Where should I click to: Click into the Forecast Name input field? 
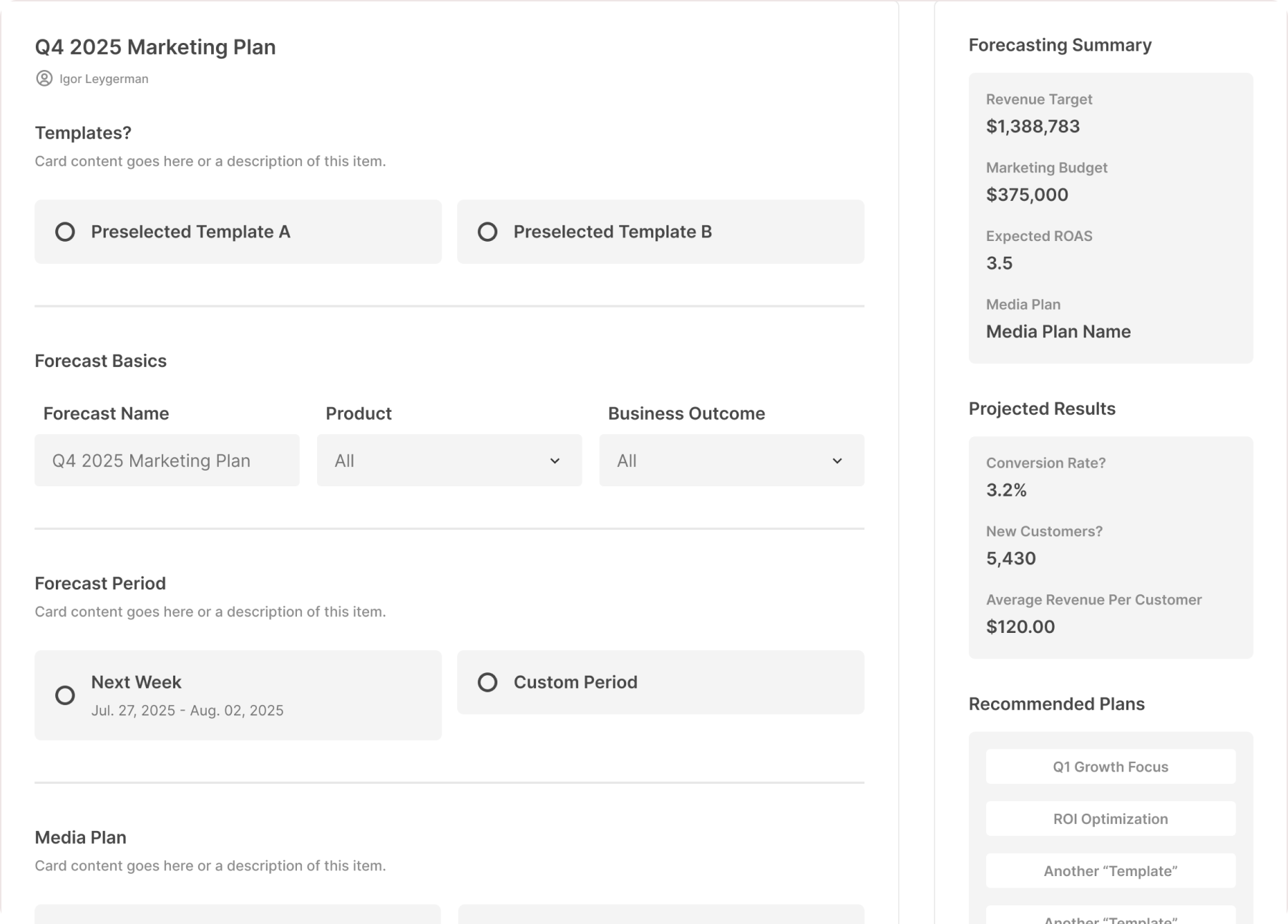(x=167, y=461)
